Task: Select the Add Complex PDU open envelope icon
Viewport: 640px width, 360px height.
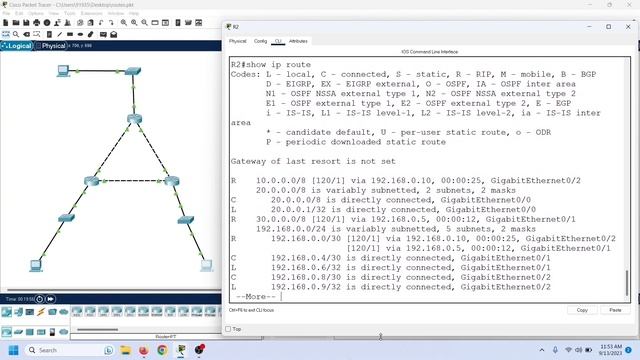Action: click(x=113, y=35)
